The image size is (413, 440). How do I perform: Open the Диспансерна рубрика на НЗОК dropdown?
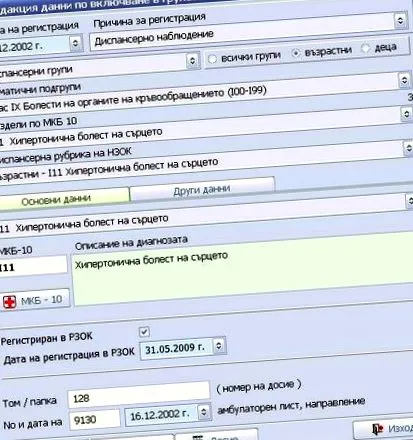(409, 148)
